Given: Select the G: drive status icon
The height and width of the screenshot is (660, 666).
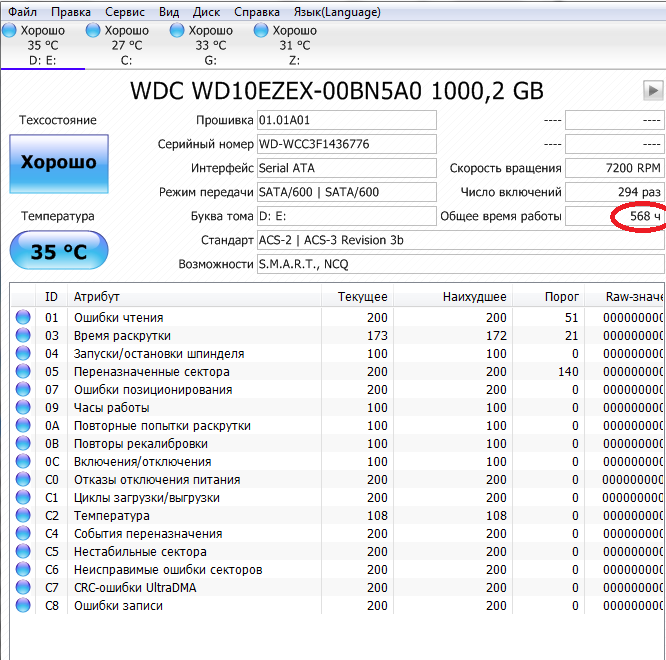Looking at the screenshot, I should click(x=177, y=31).
